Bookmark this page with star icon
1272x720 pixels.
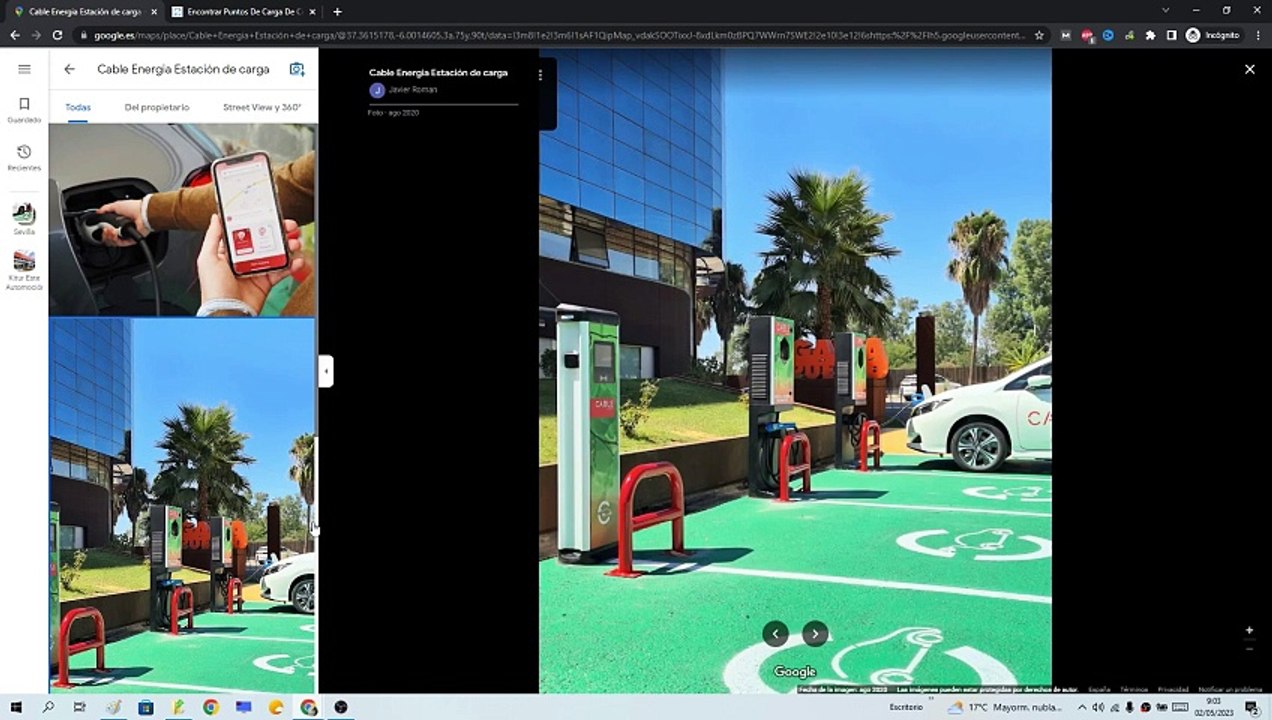pyautogui.click(x=1039, y=35)
